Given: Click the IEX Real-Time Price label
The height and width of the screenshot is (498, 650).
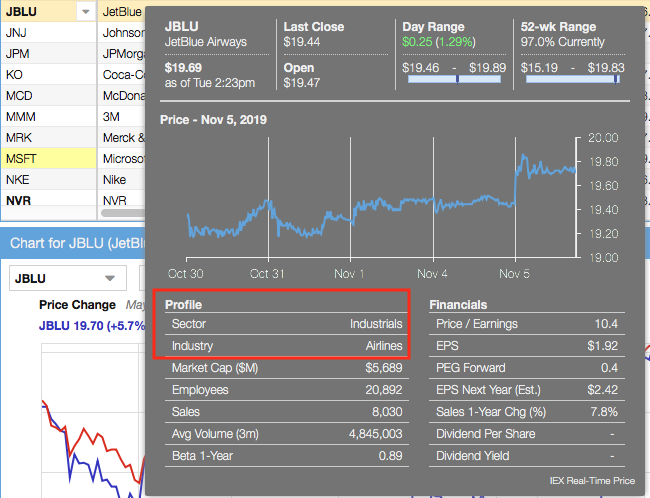Looking at the screenshot, I should point(592,481).
